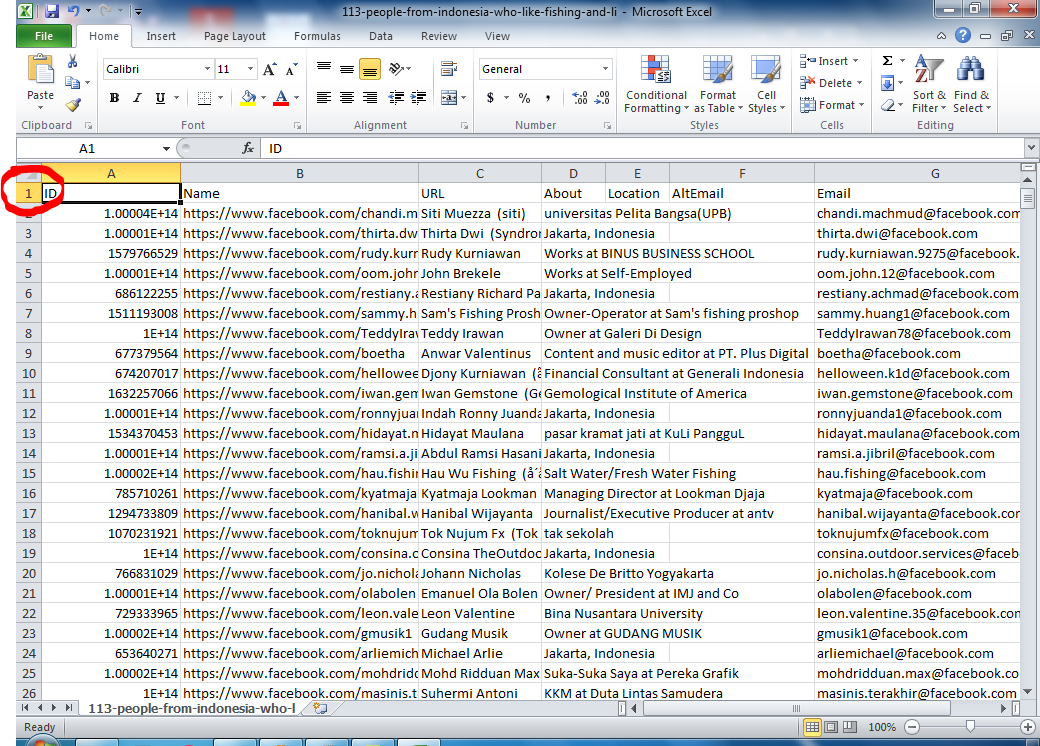Apply a cell border
The width and height of the screenshot is (1040, 746).
(204, 98)
